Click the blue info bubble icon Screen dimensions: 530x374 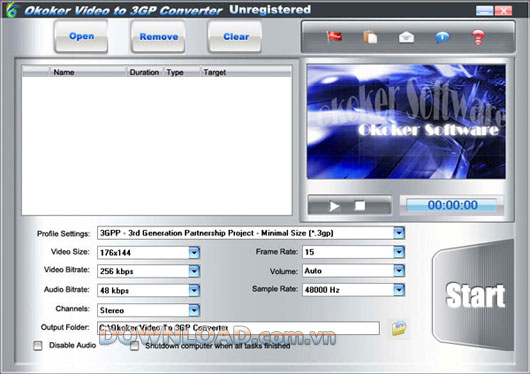pos(442,37)
